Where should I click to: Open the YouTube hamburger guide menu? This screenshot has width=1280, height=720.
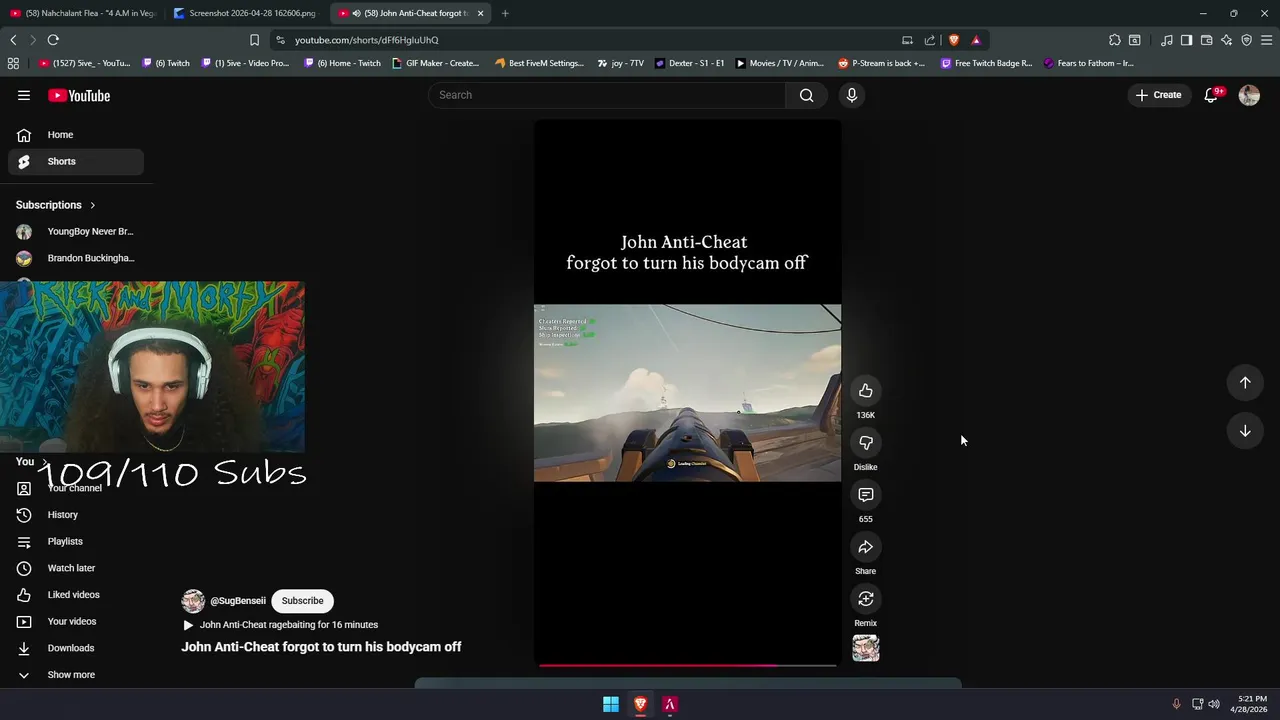23,95
